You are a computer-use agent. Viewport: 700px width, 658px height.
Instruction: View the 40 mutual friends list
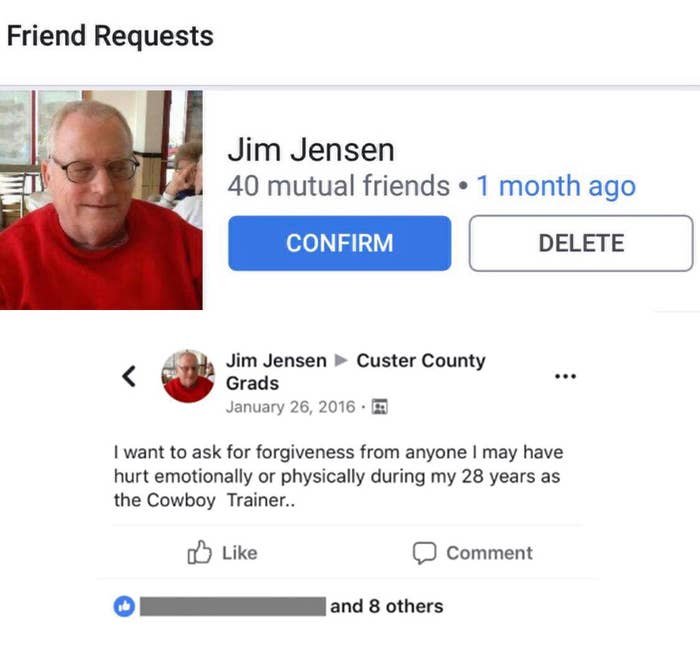click(338, 186)
